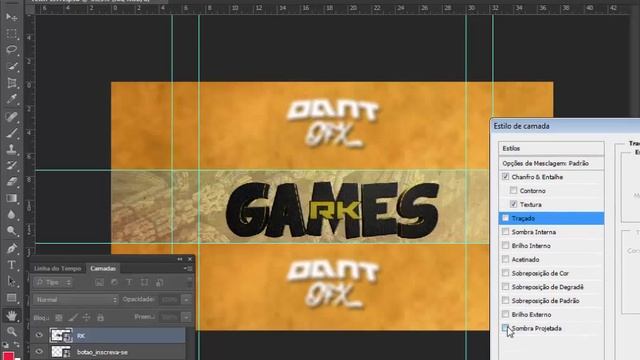640x360 pixels.
Task: Select the Brush tool
Action: point(11,133)
